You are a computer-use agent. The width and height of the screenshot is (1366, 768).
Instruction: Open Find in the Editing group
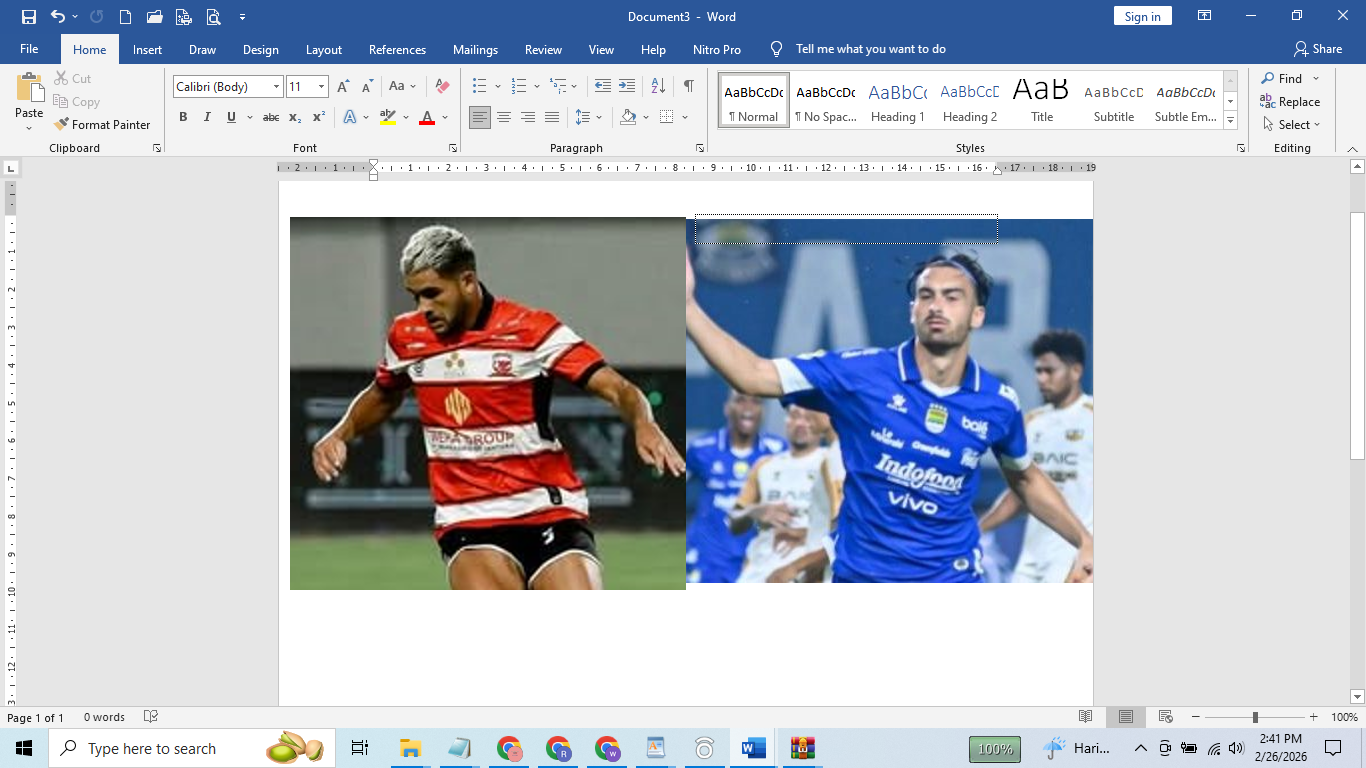pyautogui.click(x=1288, y=78)
